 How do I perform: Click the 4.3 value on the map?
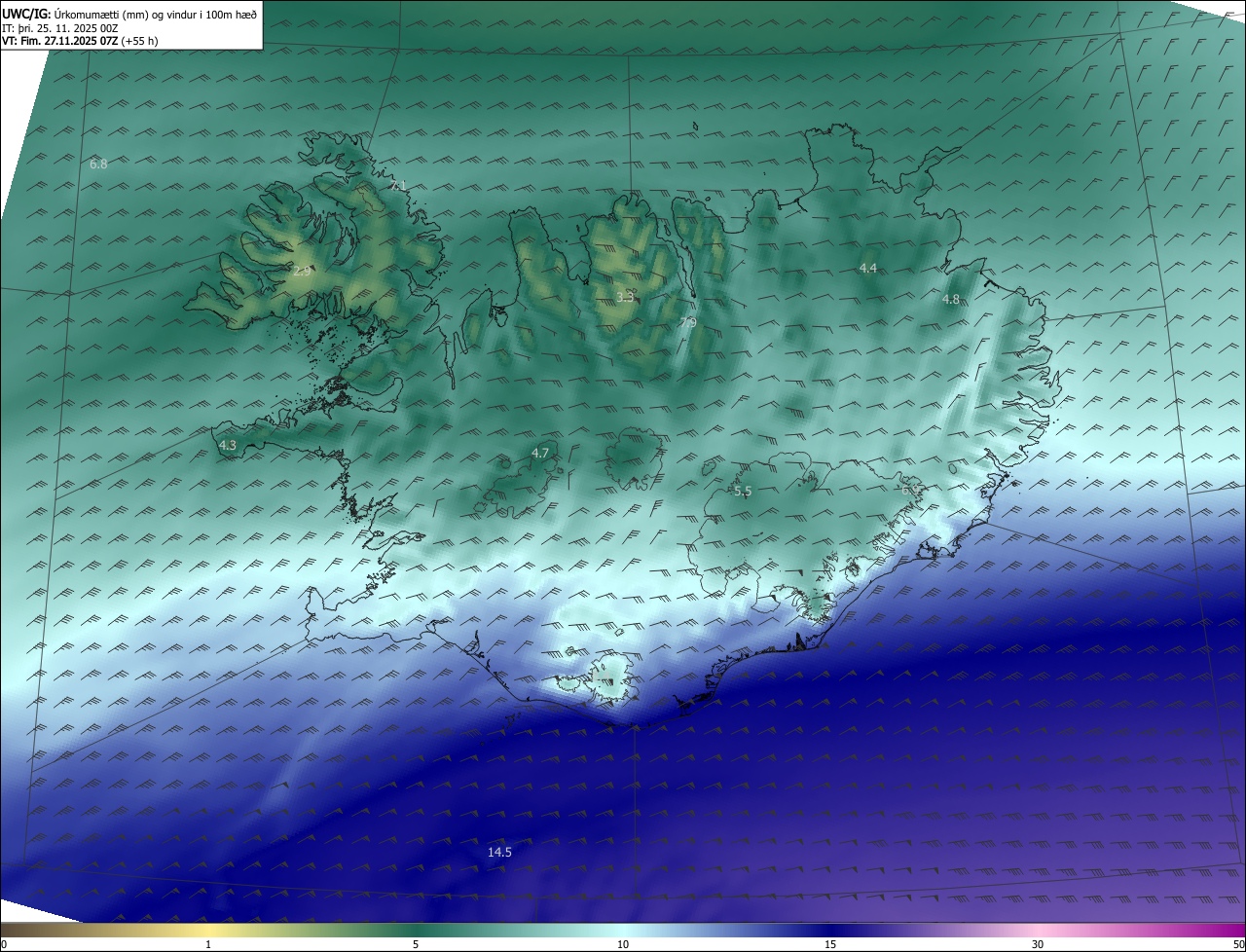[x=228, y=445]
